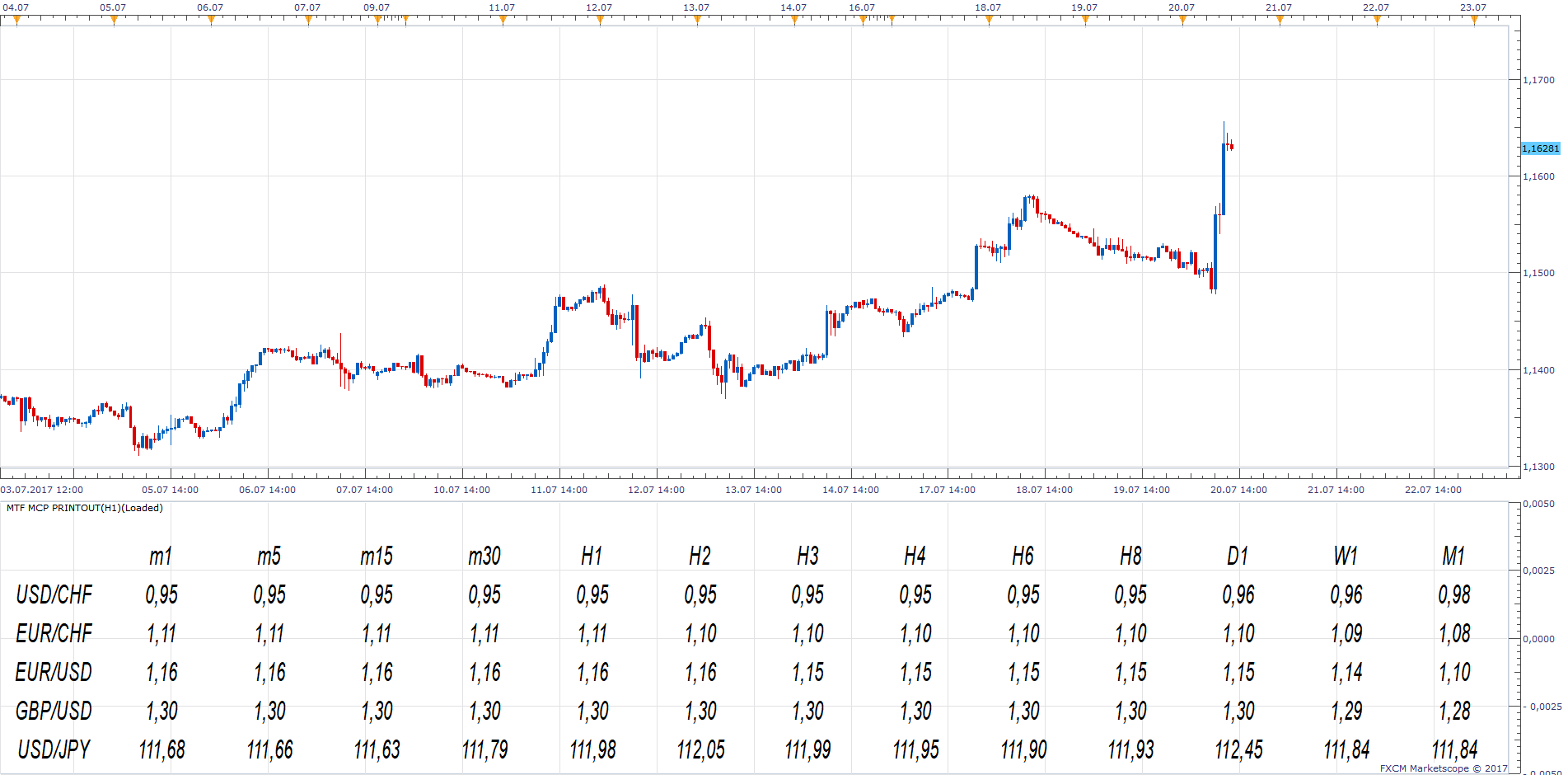Viewport: 1568px width, 775px height.
Task: Click the H8 column header
Action: [x=1130, y=557]
